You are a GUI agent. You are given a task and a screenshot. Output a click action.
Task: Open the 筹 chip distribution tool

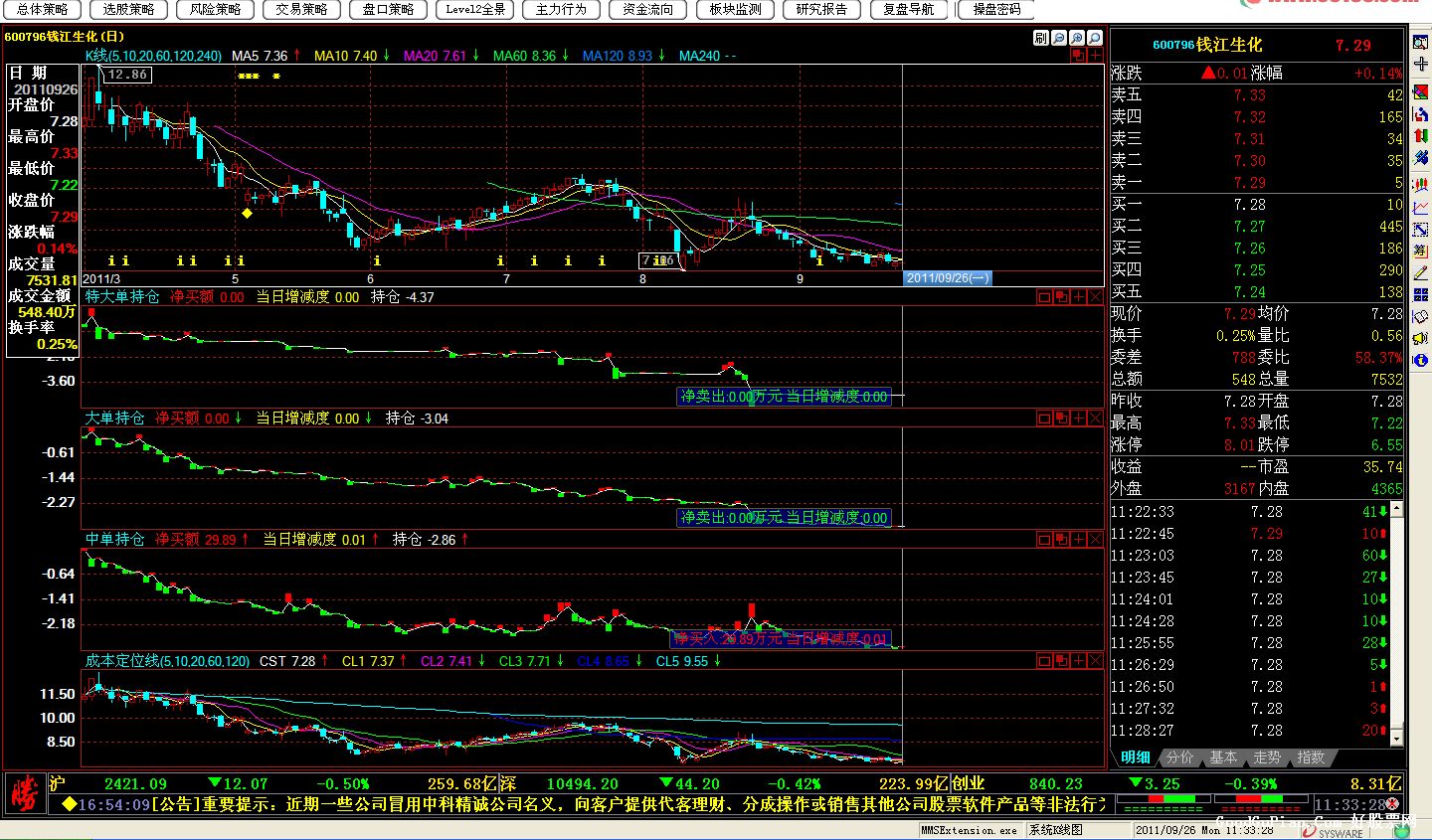[x=1420, y=251]
